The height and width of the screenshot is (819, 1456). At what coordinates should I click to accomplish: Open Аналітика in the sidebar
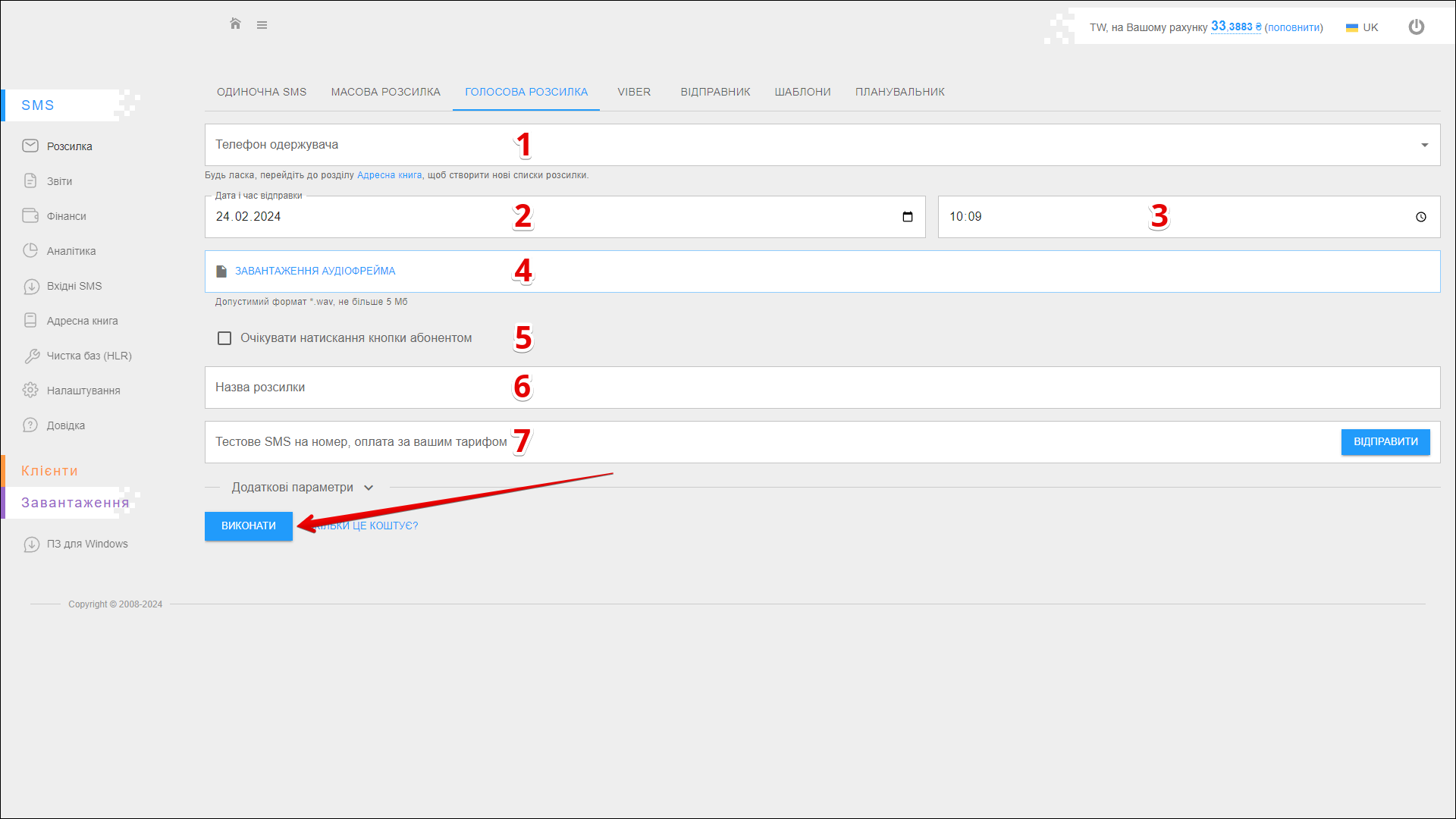coord(71,251)
